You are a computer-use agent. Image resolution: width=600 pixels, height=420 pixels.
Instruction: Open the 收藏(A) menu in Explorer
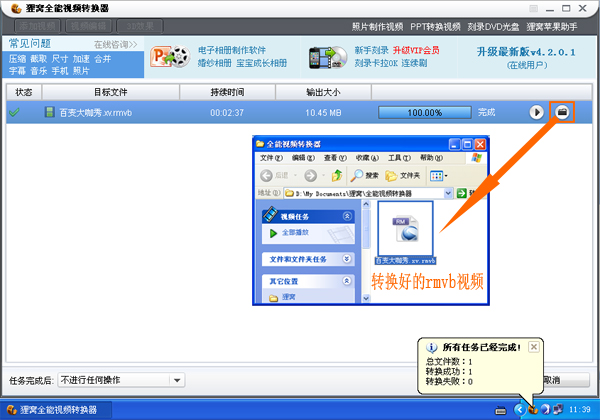tap(367, 158)
